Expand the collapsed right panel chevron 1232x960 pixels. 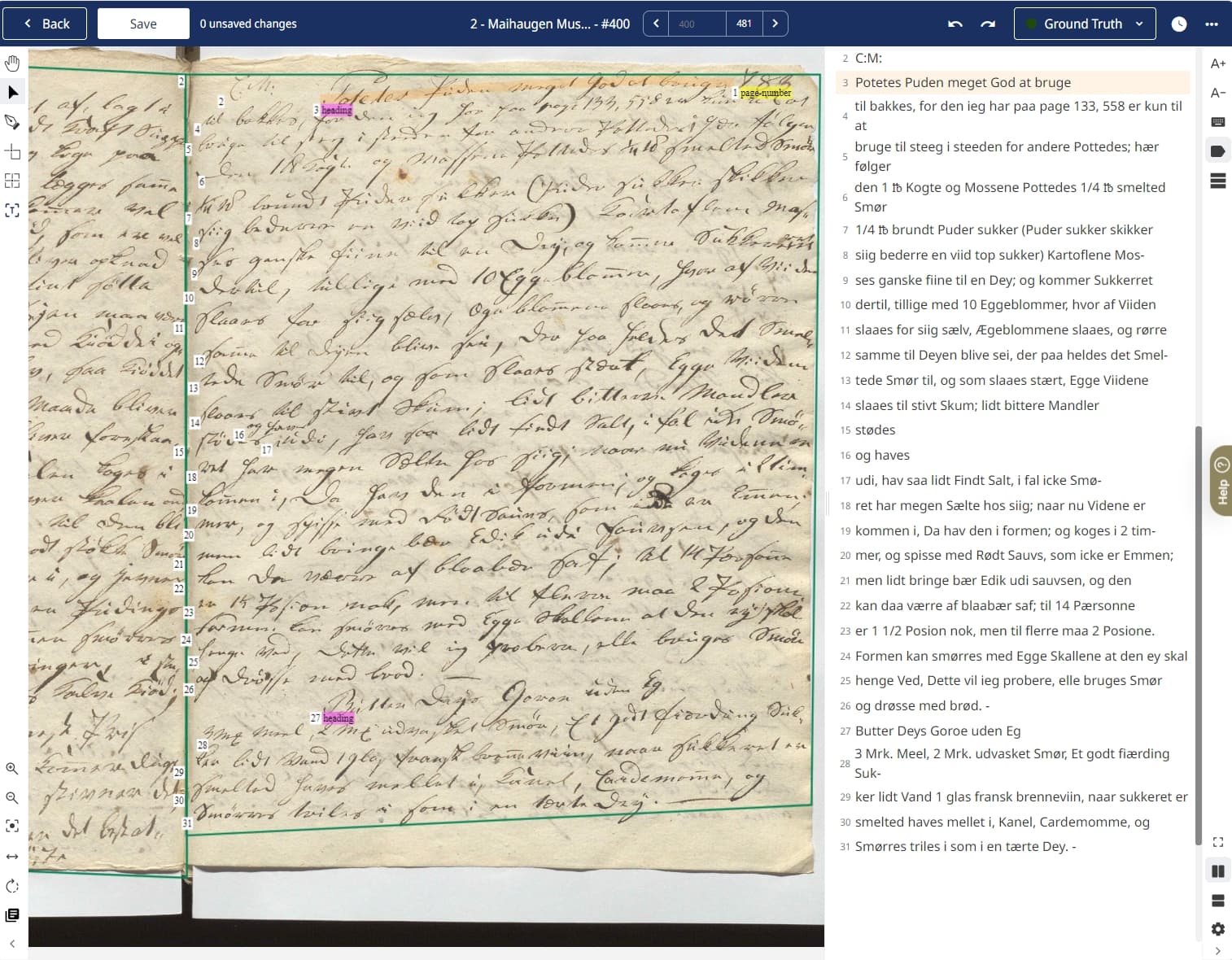[1218, 949]
